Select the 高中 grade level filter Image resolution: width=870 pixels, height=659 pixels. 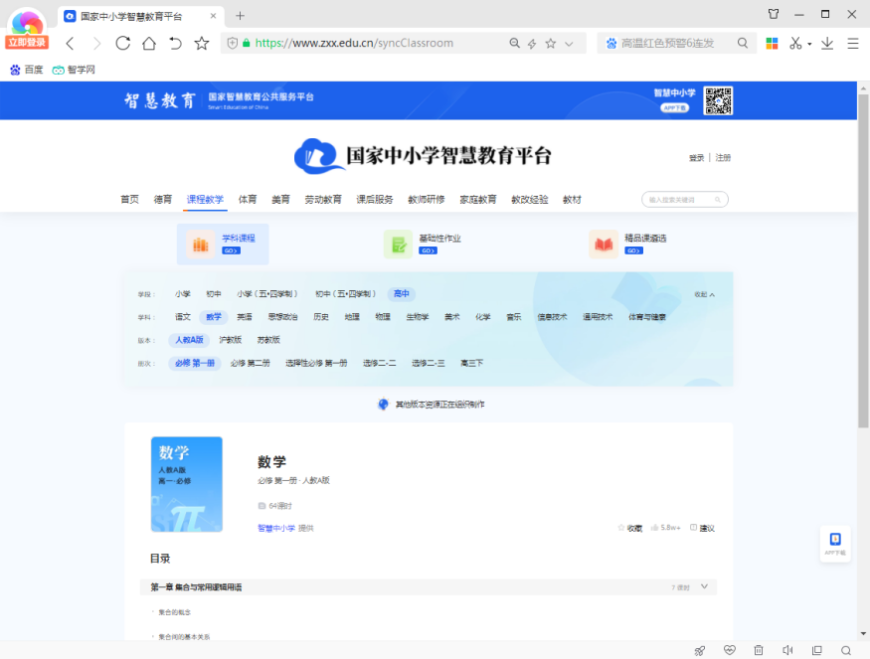(401, 294)
